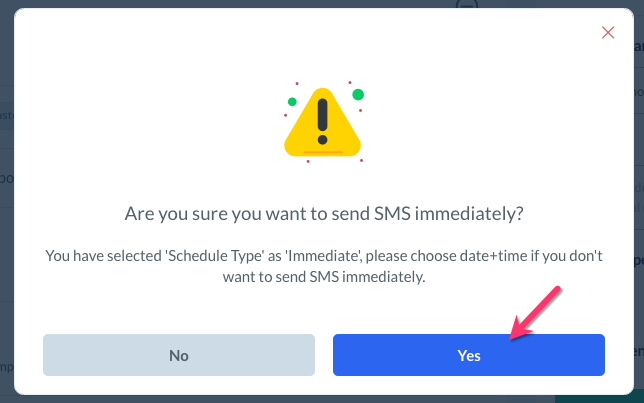The image size is (644, 403).
Task: Click the second line of the description text
Action: point(323,277)
